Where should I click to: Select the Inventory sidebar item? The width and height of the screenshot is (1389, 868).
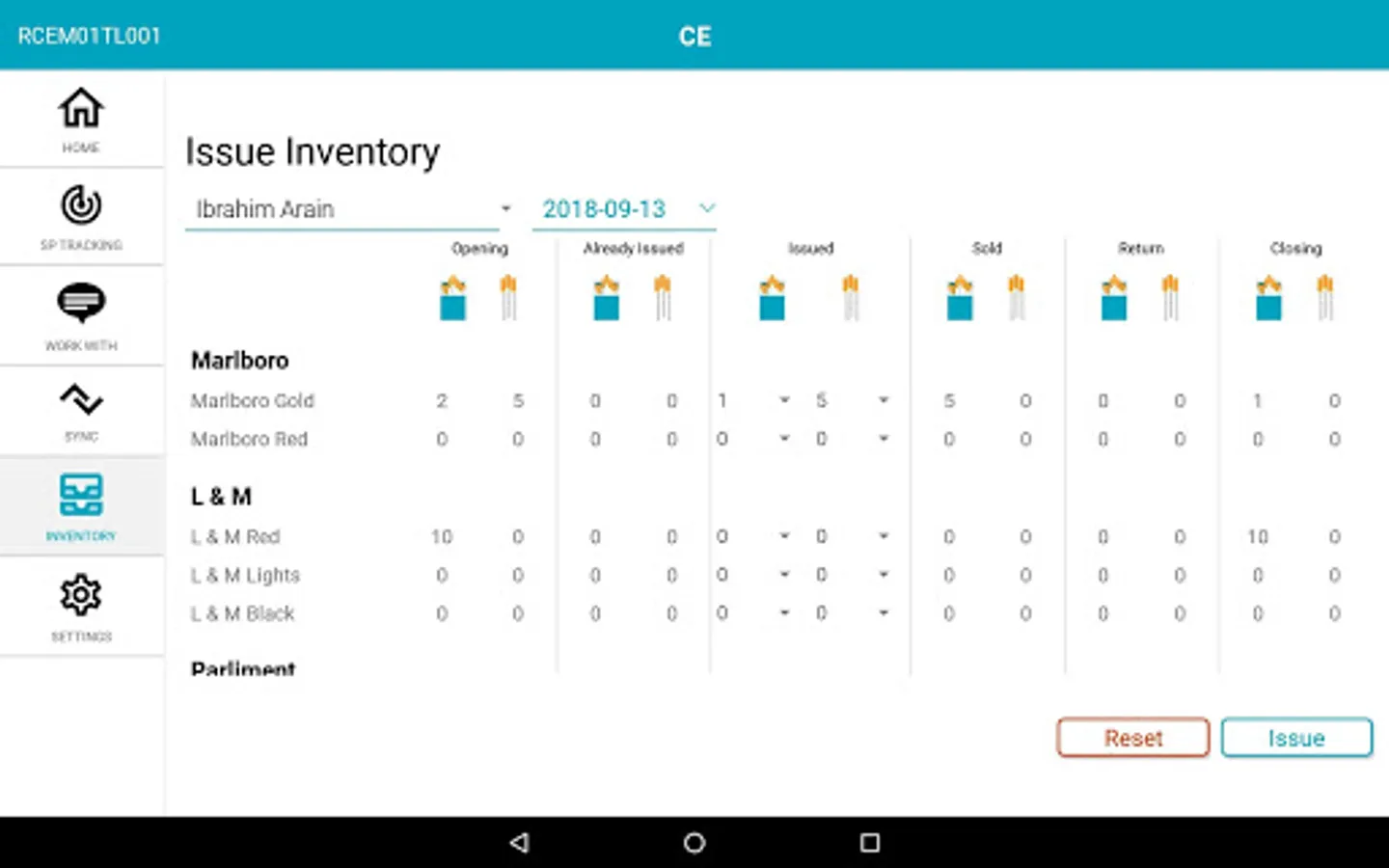tap(81, 506)
